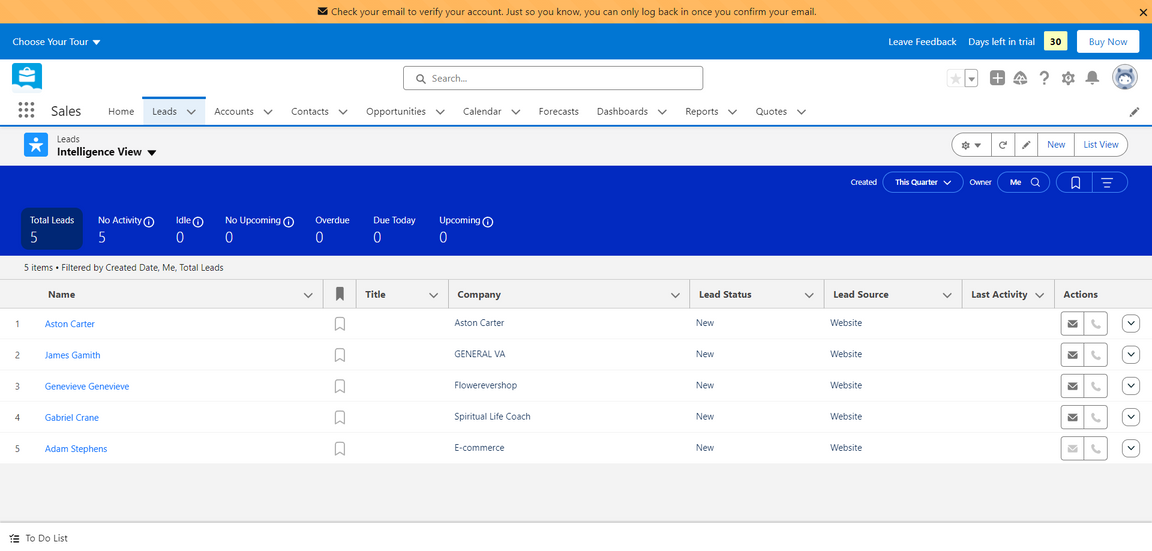Create a New lead
1152x551 pixels.
tap(1056, 145)
